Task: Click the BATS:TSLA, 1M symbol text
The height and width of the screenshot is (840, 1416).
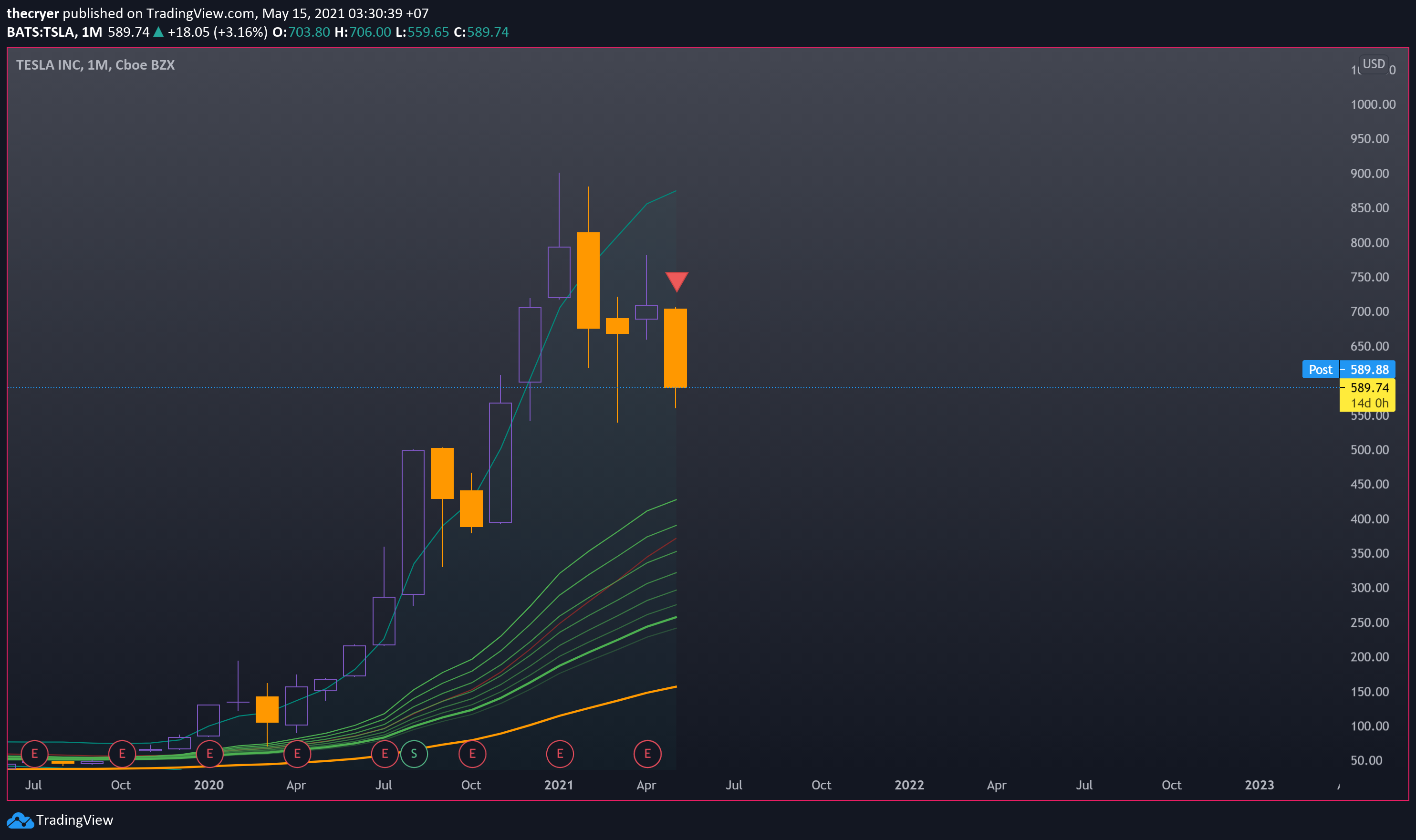Action: [54, 32]
